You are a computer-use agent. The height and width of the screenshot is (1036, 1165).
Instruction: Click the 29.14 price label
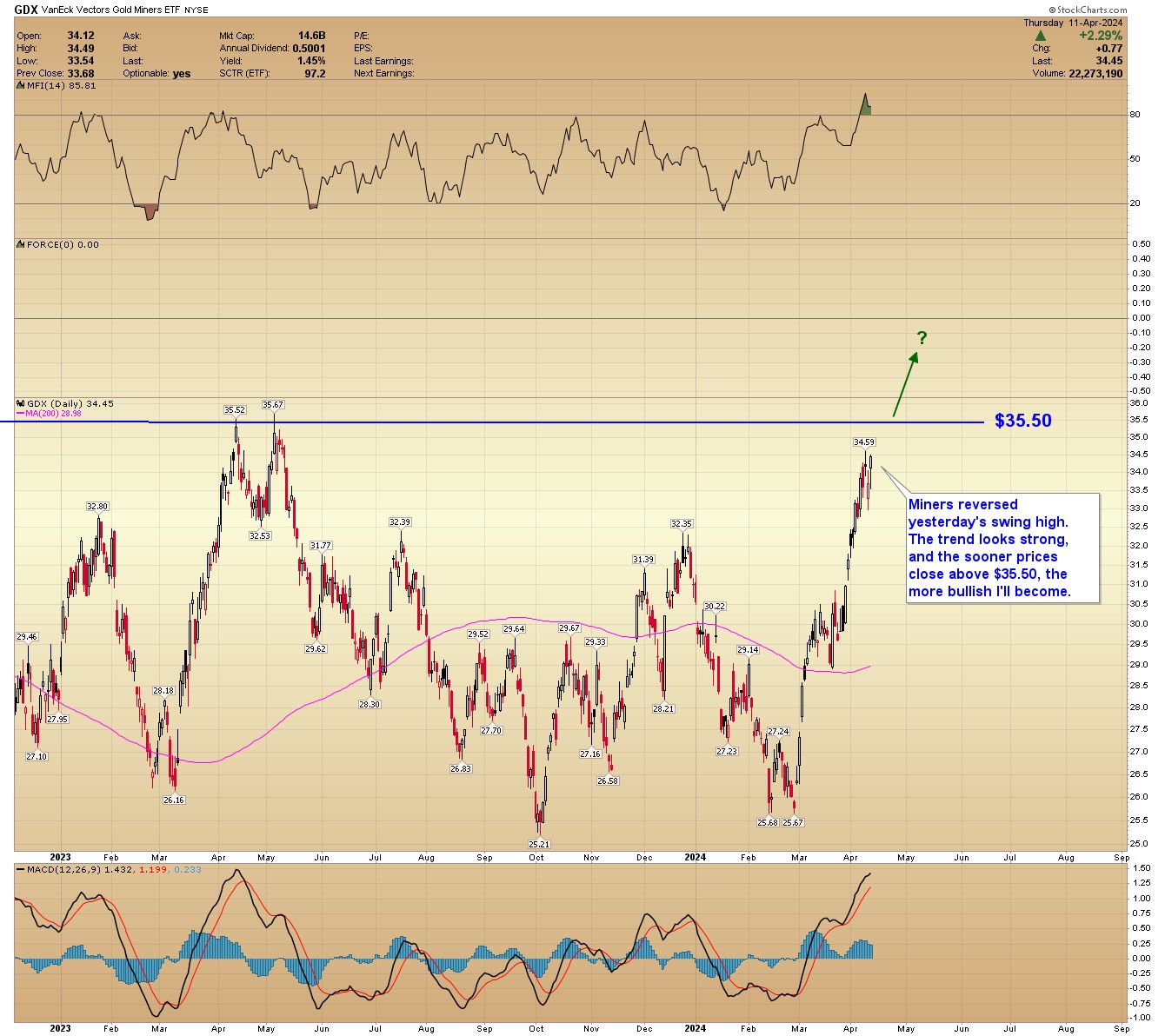tap(748, 650)
